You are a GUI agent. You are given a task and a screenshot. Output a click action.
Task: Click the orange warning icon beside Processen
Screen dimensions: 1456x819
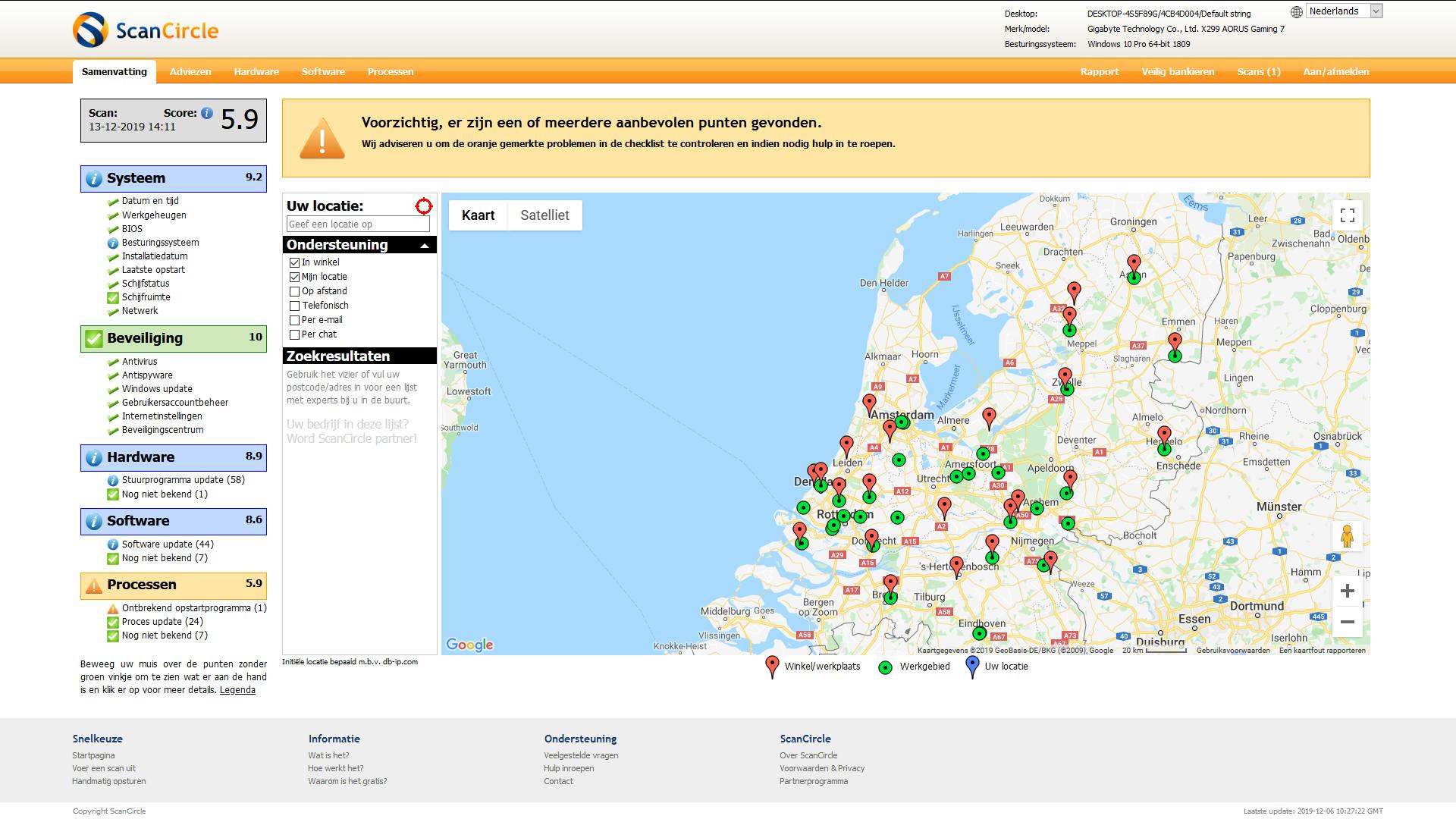tap(93, 585)
